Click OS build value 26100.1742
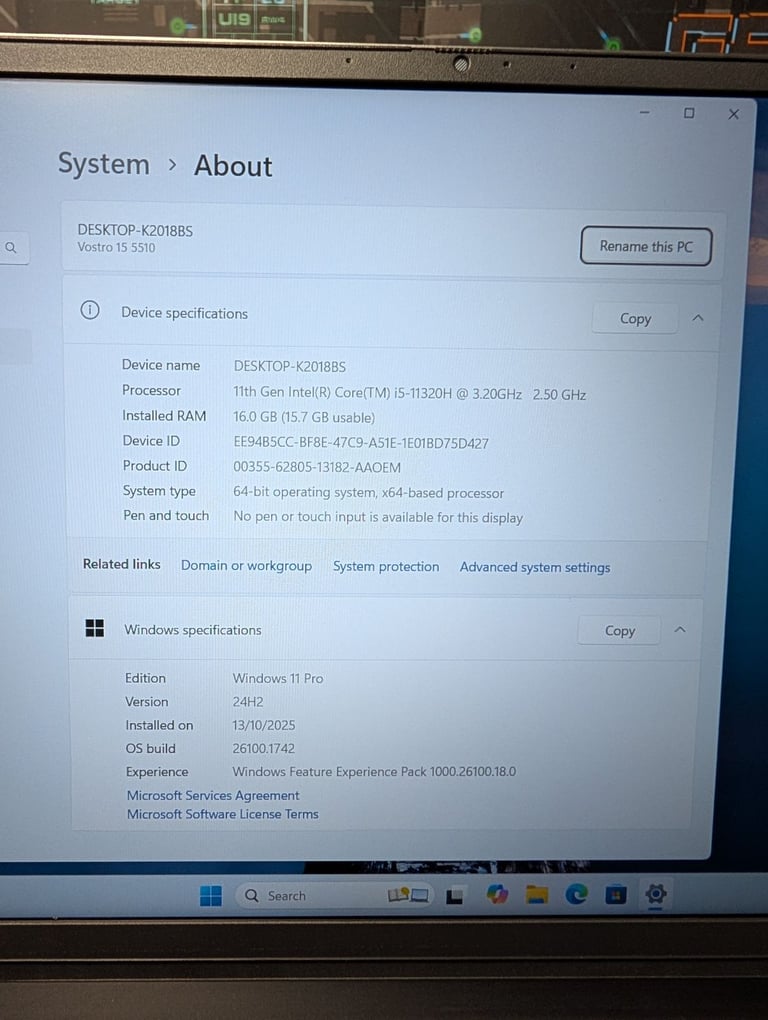The height and width of the screenshot is (1020, 768). (263, 748)
